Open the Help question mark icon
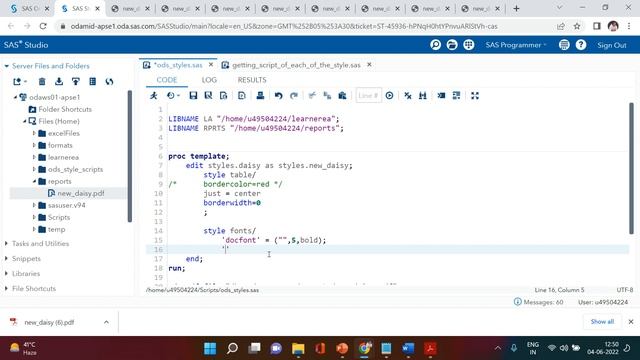Screen dimensions: 640x360 pos(581,45)
